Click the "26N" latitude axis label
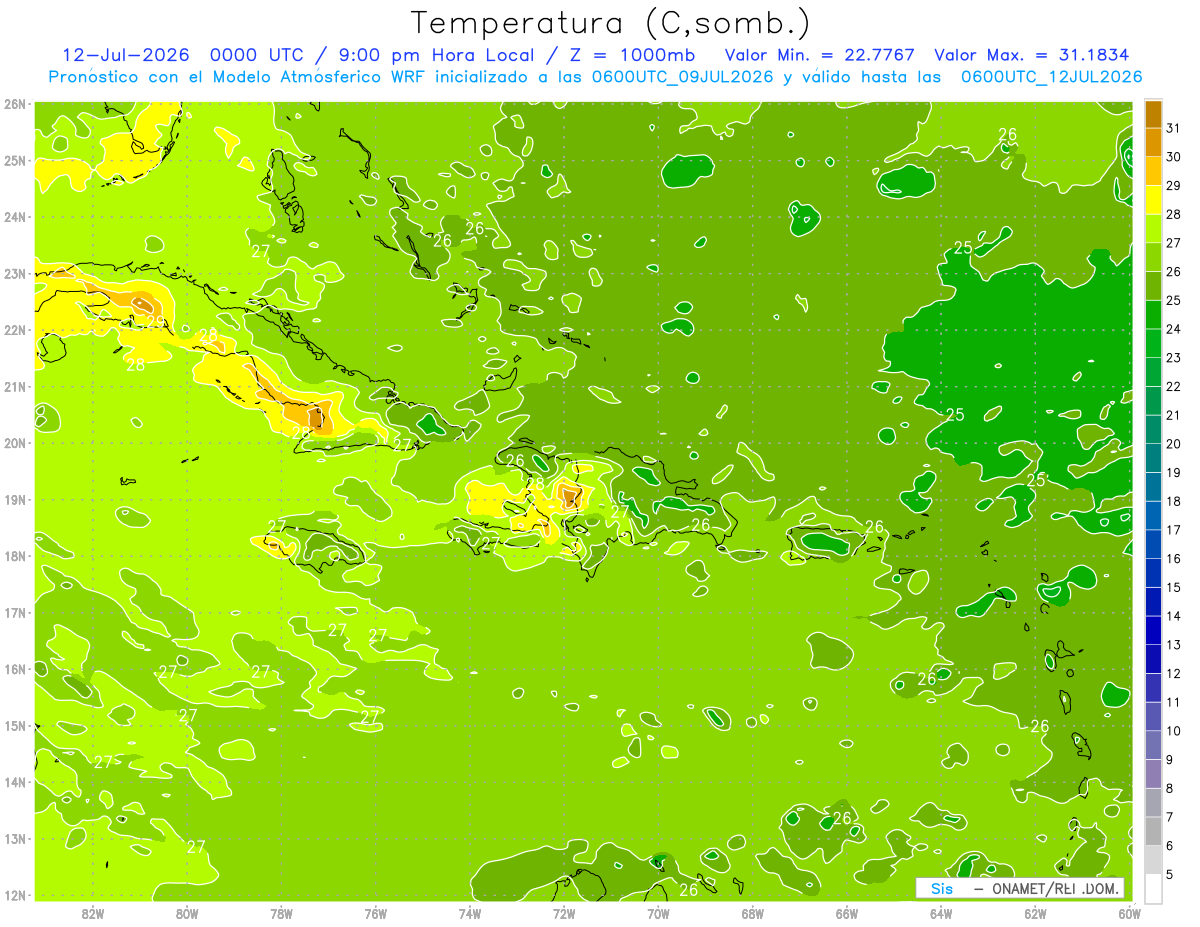This screenshot has height=927, width=1200. 14,104
